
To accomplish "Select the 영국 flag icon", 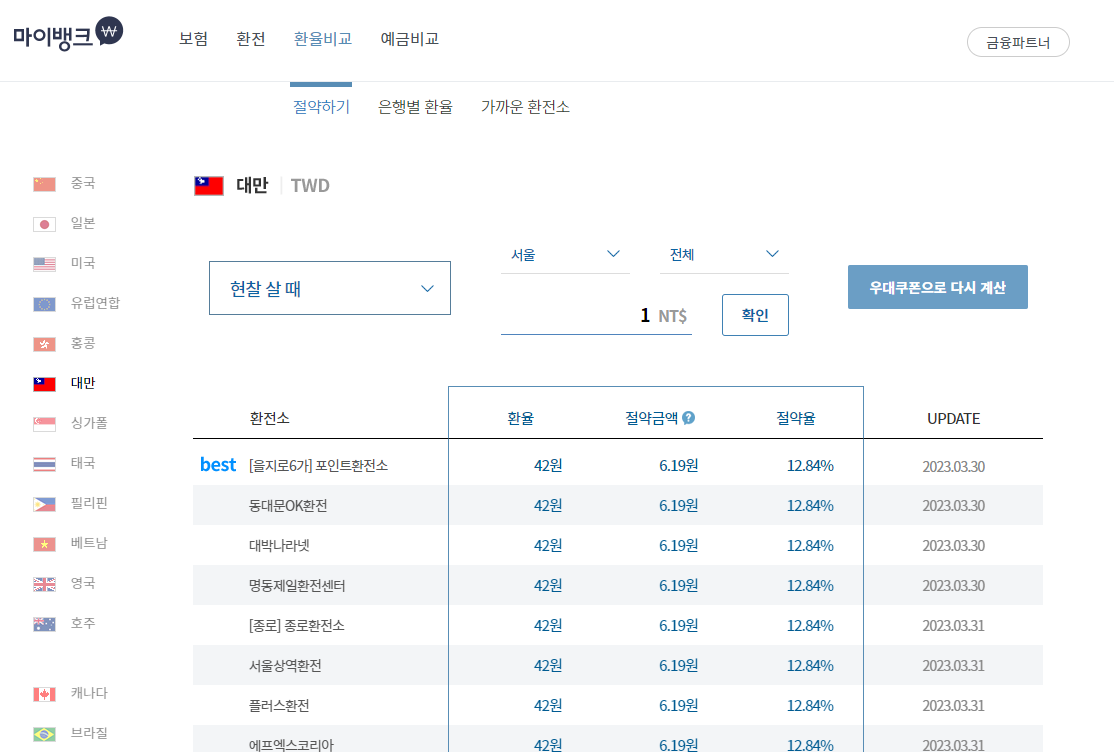I will click(x=44, y=582).
